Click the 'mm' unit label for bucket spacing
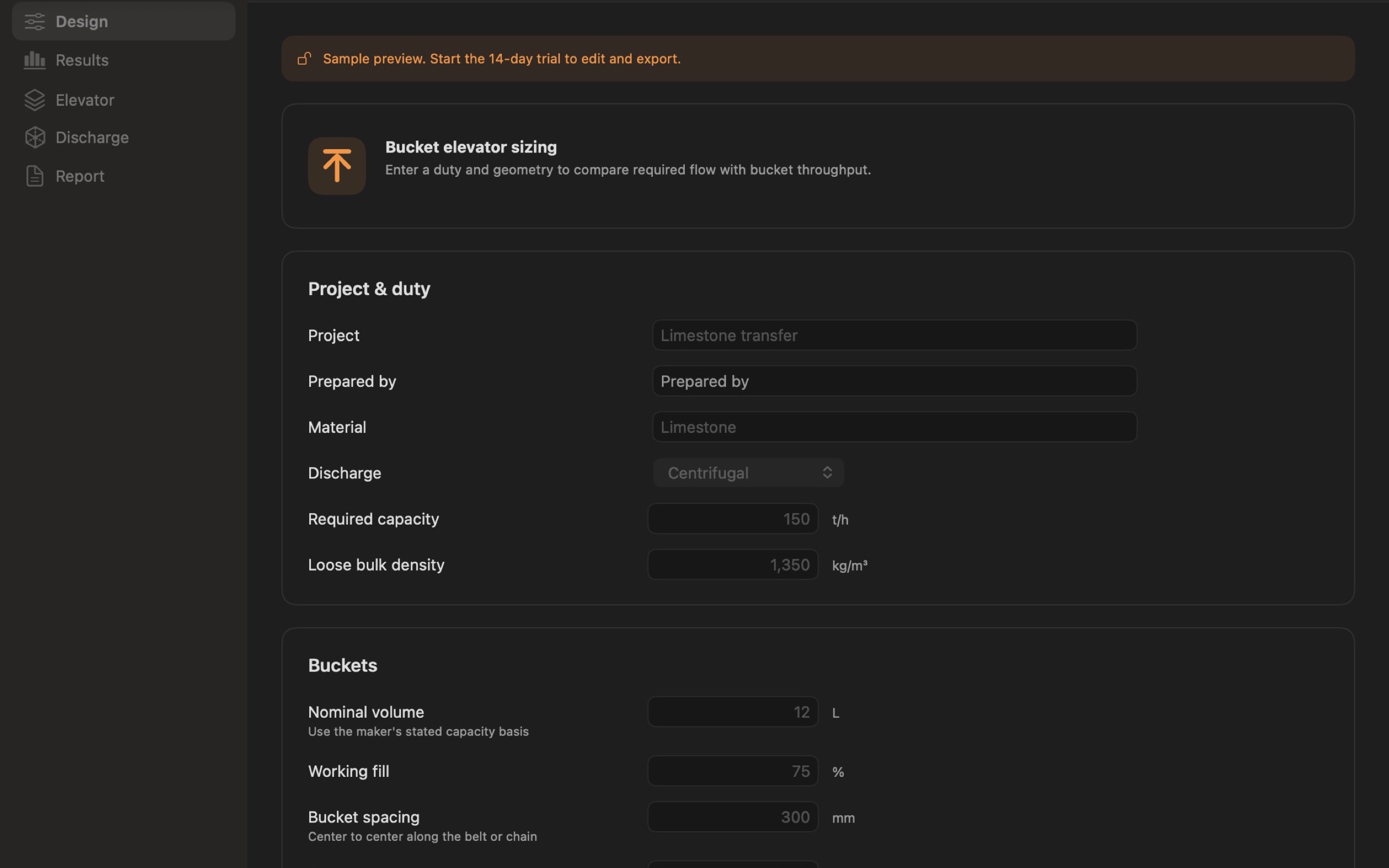Image resolution: width=1389 pixels, height=868 pixels. [x=843, y=818]
